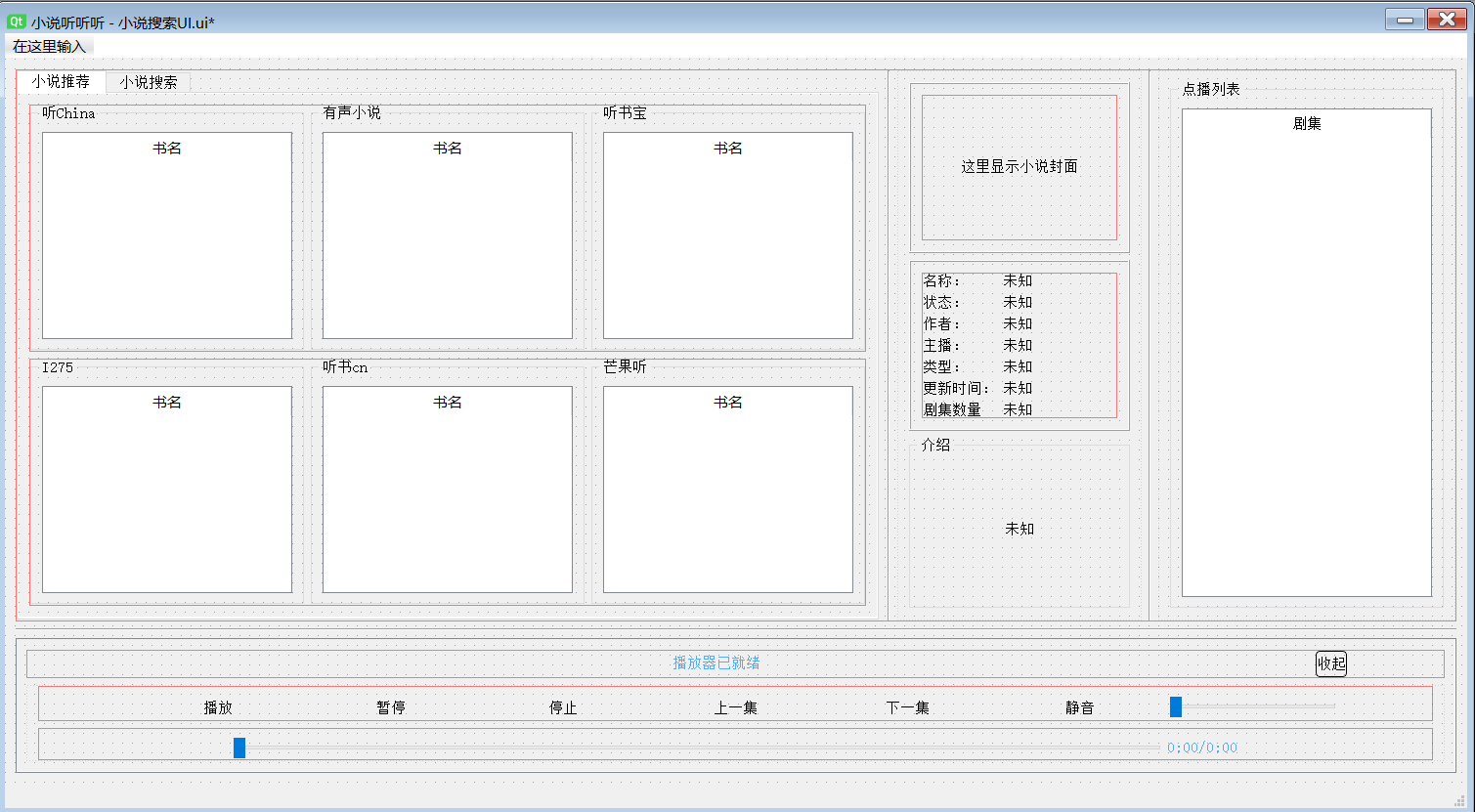The width and height of the screenshot is (1475, 812).
Task: Click the 书名 header under 听书宝
Action: (x=728, y=149)
